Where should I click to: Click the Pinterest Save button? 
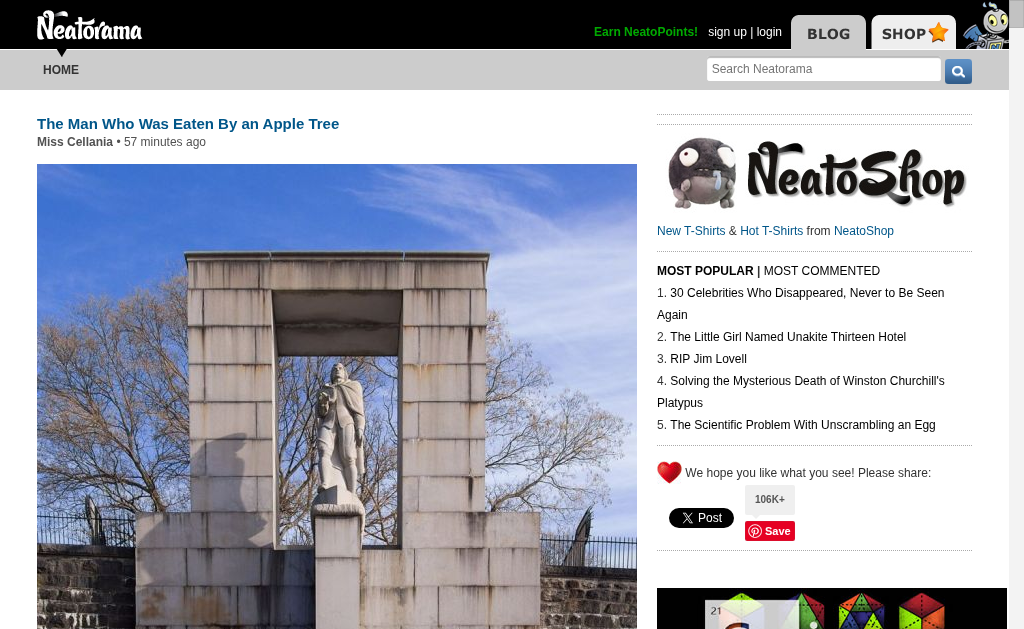(x=770, y=531)
